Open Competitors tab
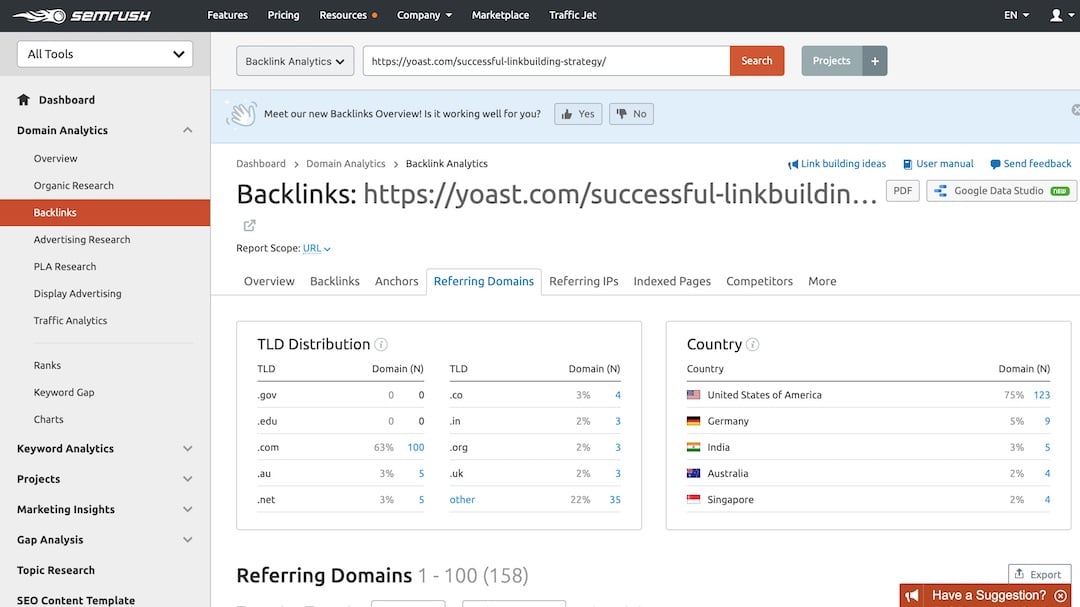The width and height of the screenshot is (1080, 607). (x=759, y=281)
